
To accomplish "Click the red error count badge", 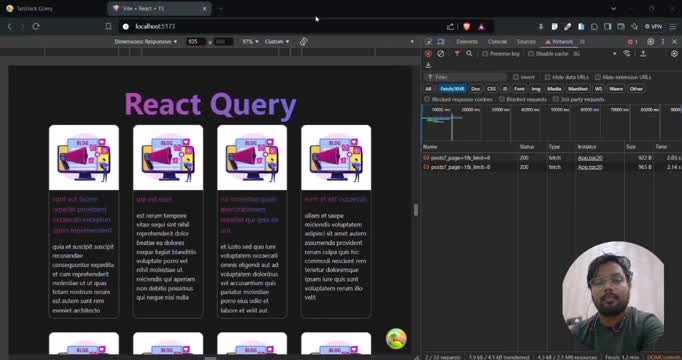I will 632,42.
